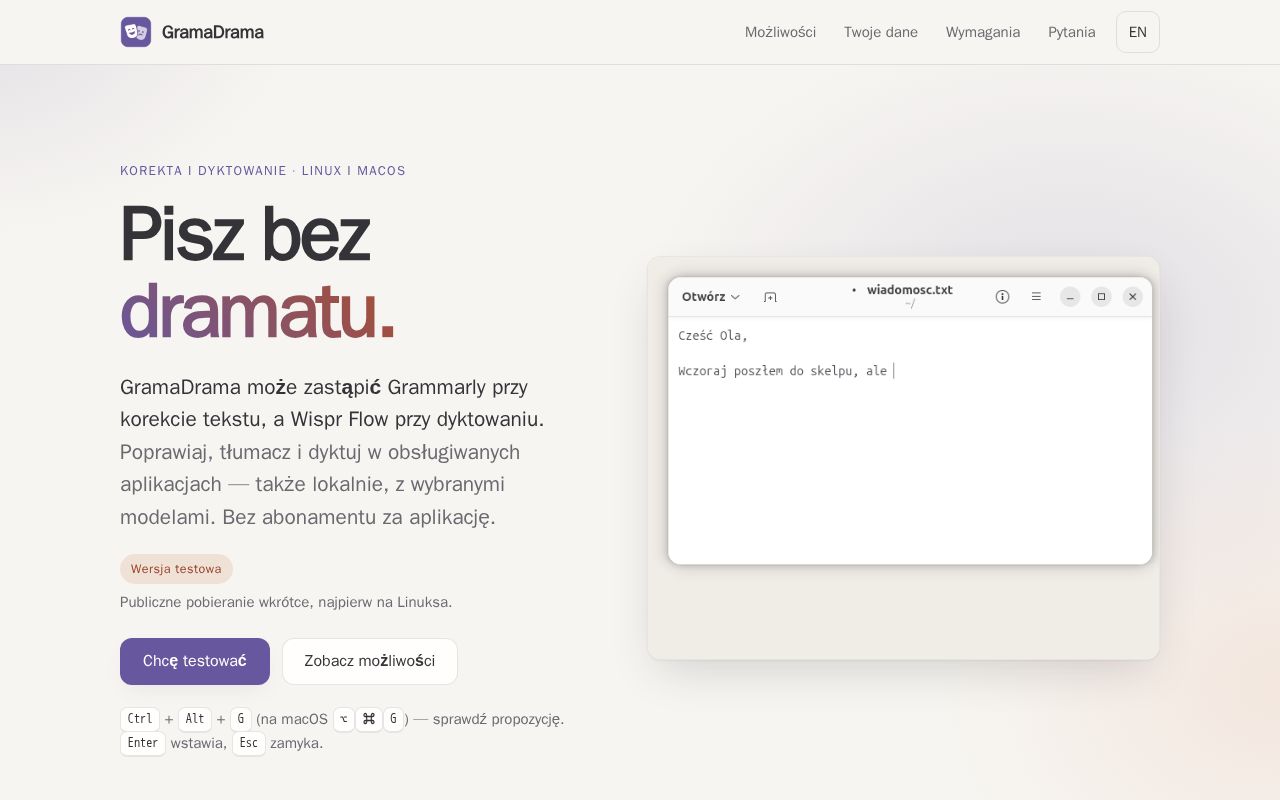This screenshot has width=1280, height=800.
Task: Click the G key badge after the Command key
Action: (x=393, y=719)
